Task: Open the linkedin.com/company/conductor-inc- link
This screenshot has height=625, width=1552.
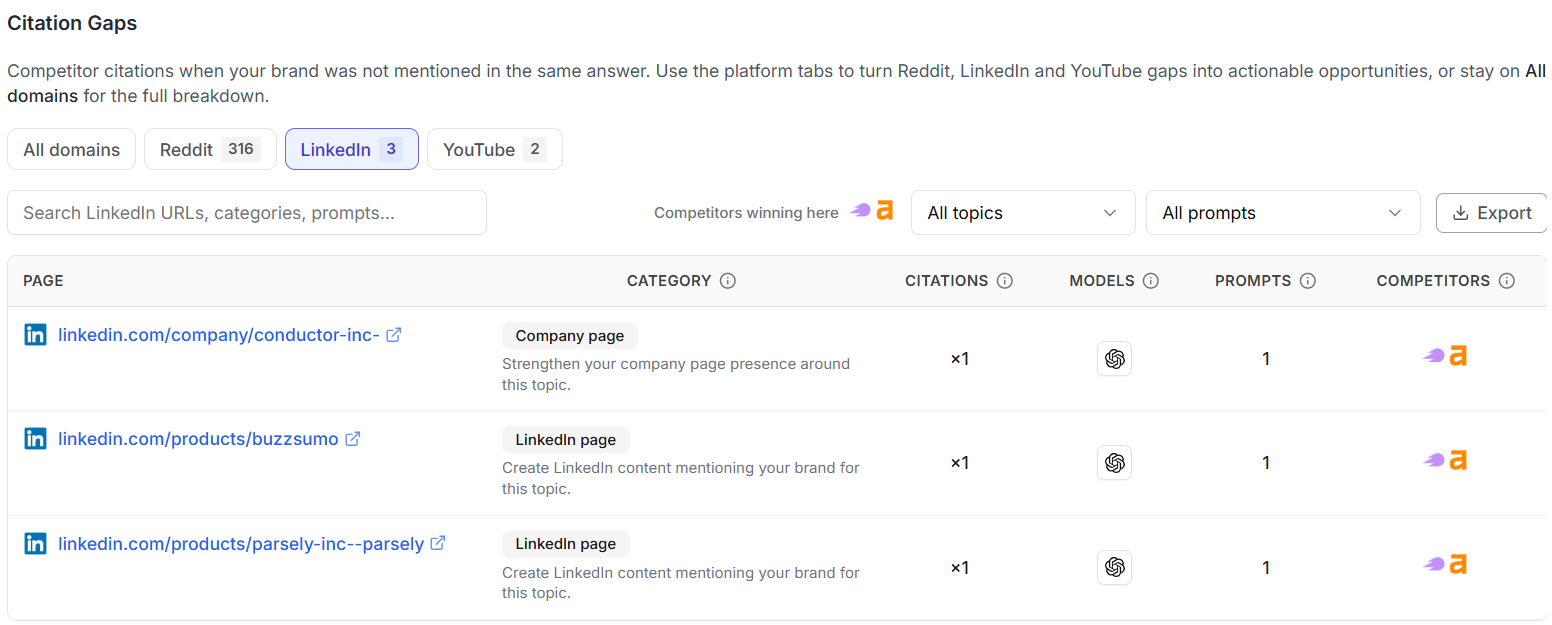Action: (x=219, y=335)
